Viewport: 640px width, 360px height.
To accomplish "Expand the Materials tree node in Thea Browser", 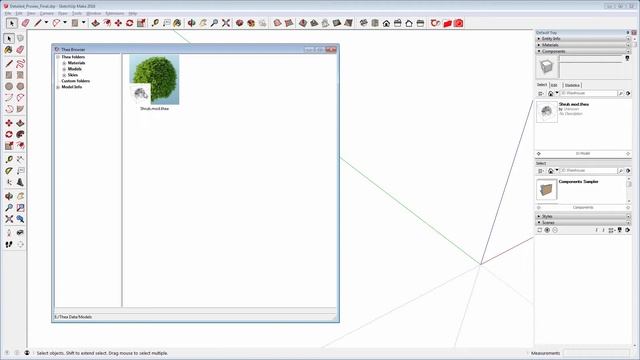I will pos(64,63).
